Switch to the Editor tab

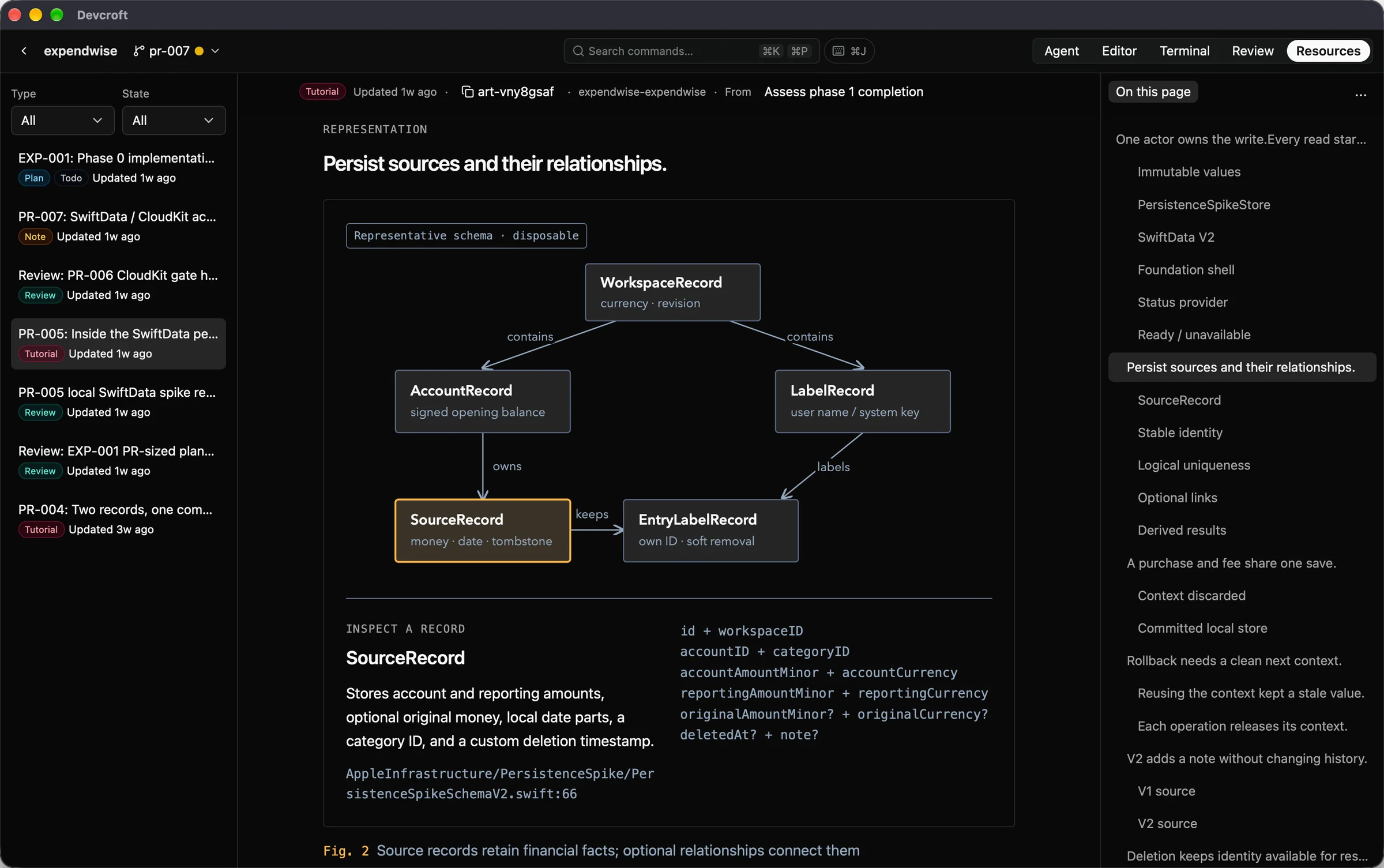(1119, 51)
